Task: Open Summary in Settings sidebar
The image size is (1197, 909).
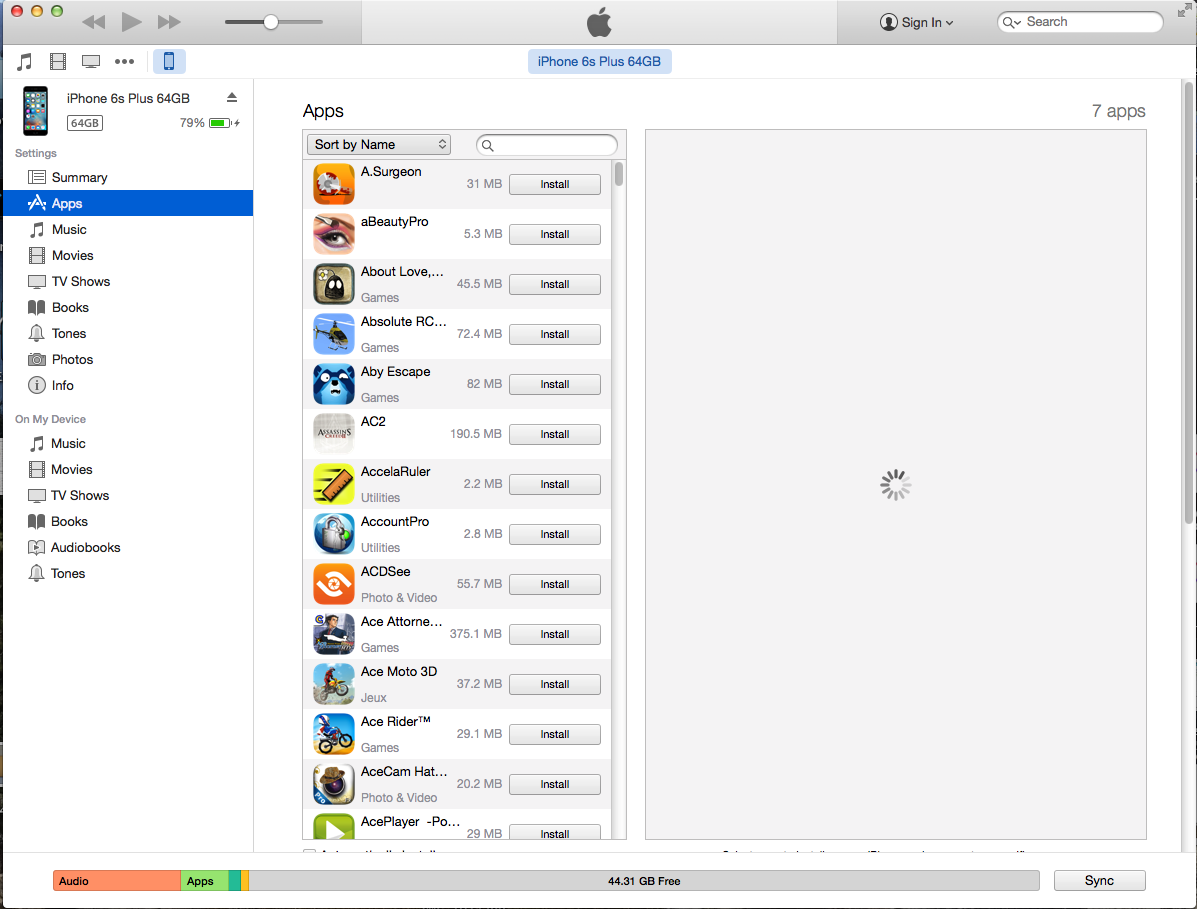Action: 128,177
